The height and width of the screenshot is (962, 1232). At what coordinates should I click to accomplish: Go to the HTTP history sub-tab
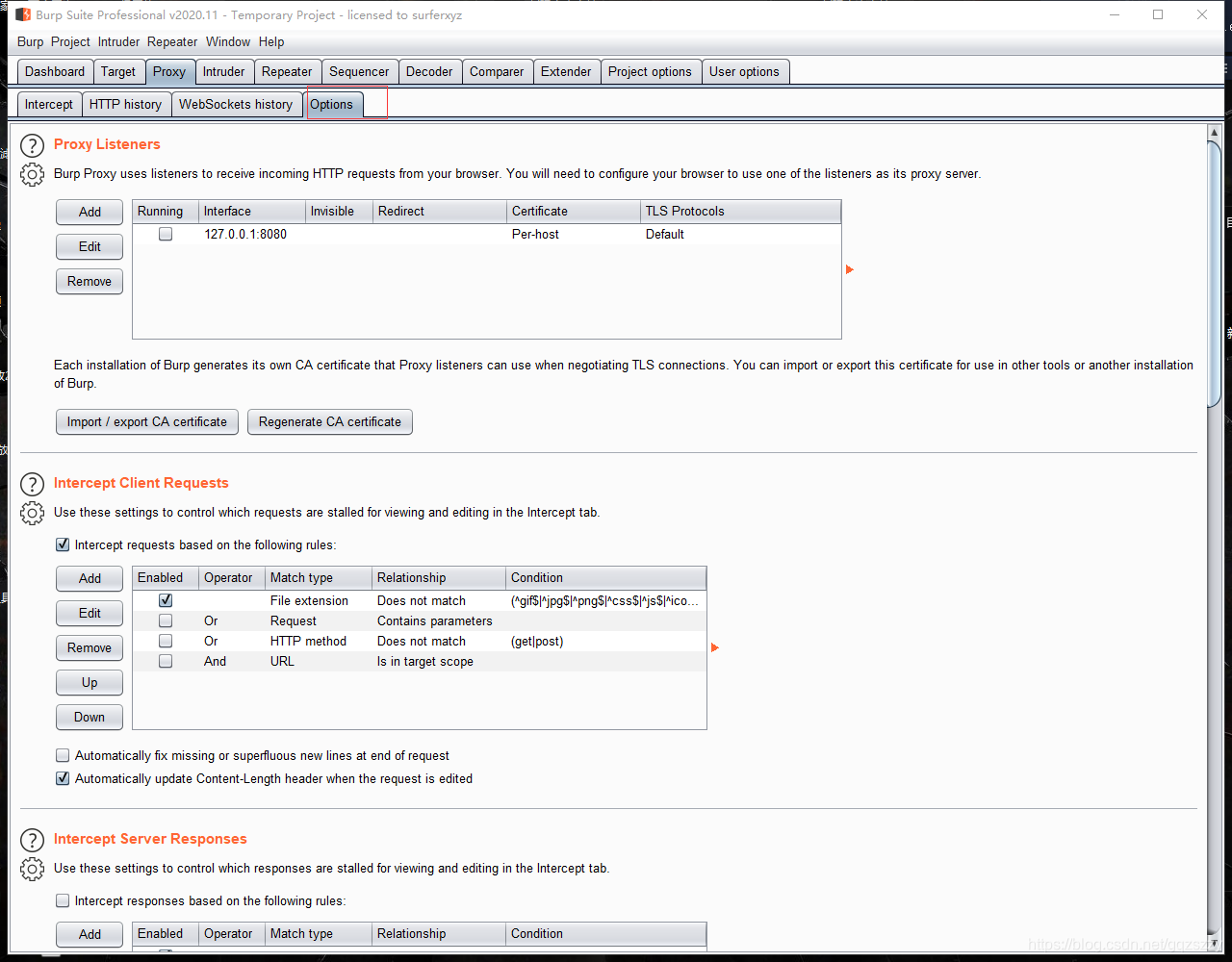(125, 104)
